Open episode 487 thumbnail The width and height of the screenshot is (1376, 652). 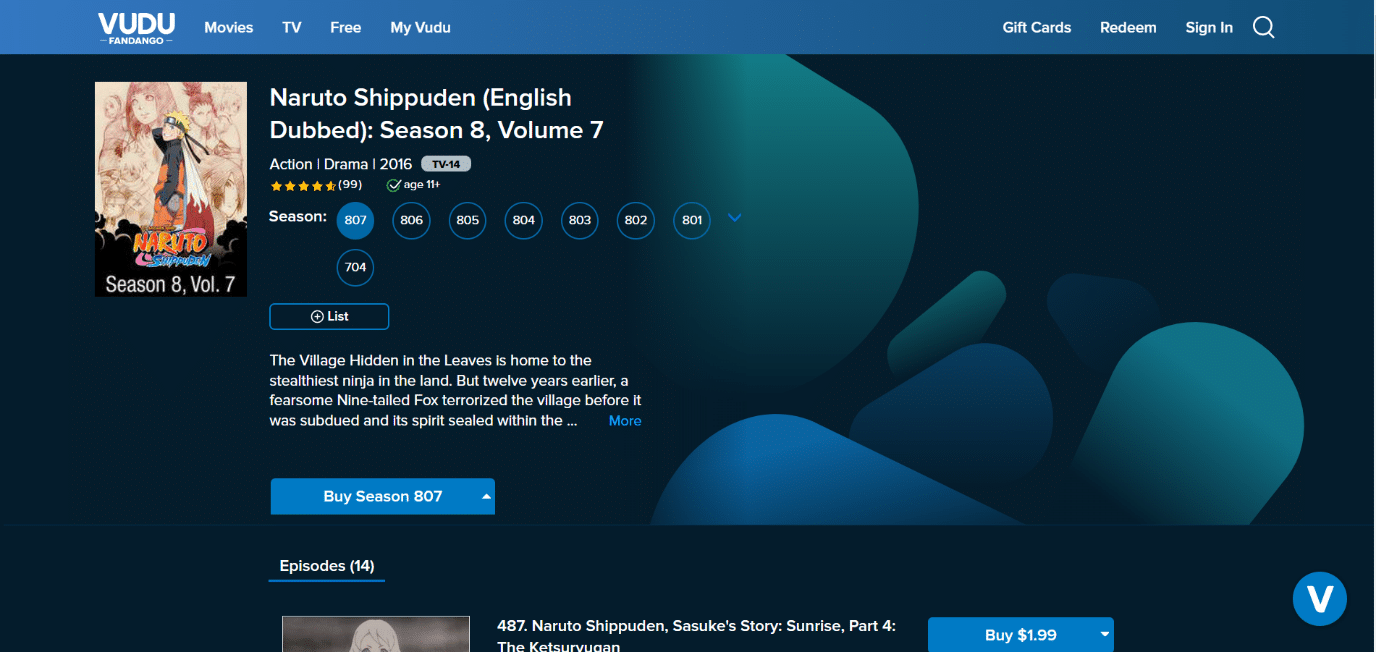376,634
